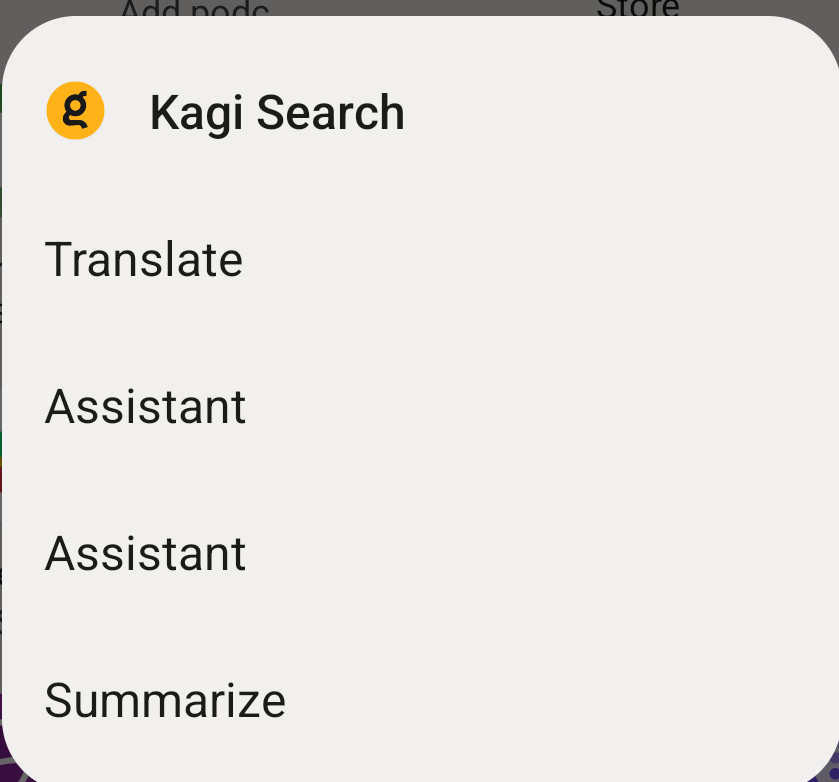Image resolution: width=839 pixels, height=782 pixels.
Task: Click the Kagi Search app name text
Action: coord(277,113)
